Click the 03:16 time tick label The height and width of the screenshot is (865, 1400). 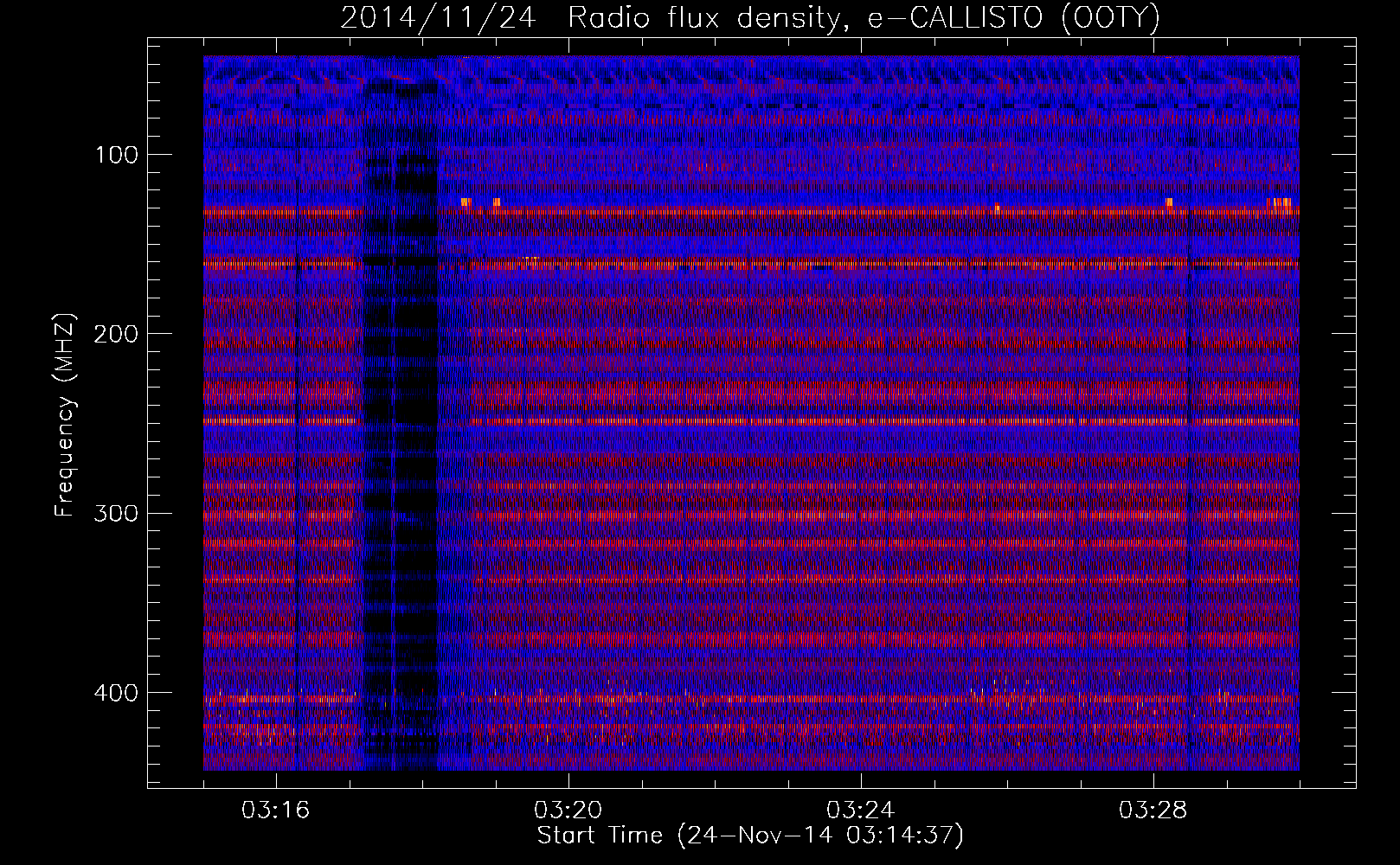(x=276, y=811)
